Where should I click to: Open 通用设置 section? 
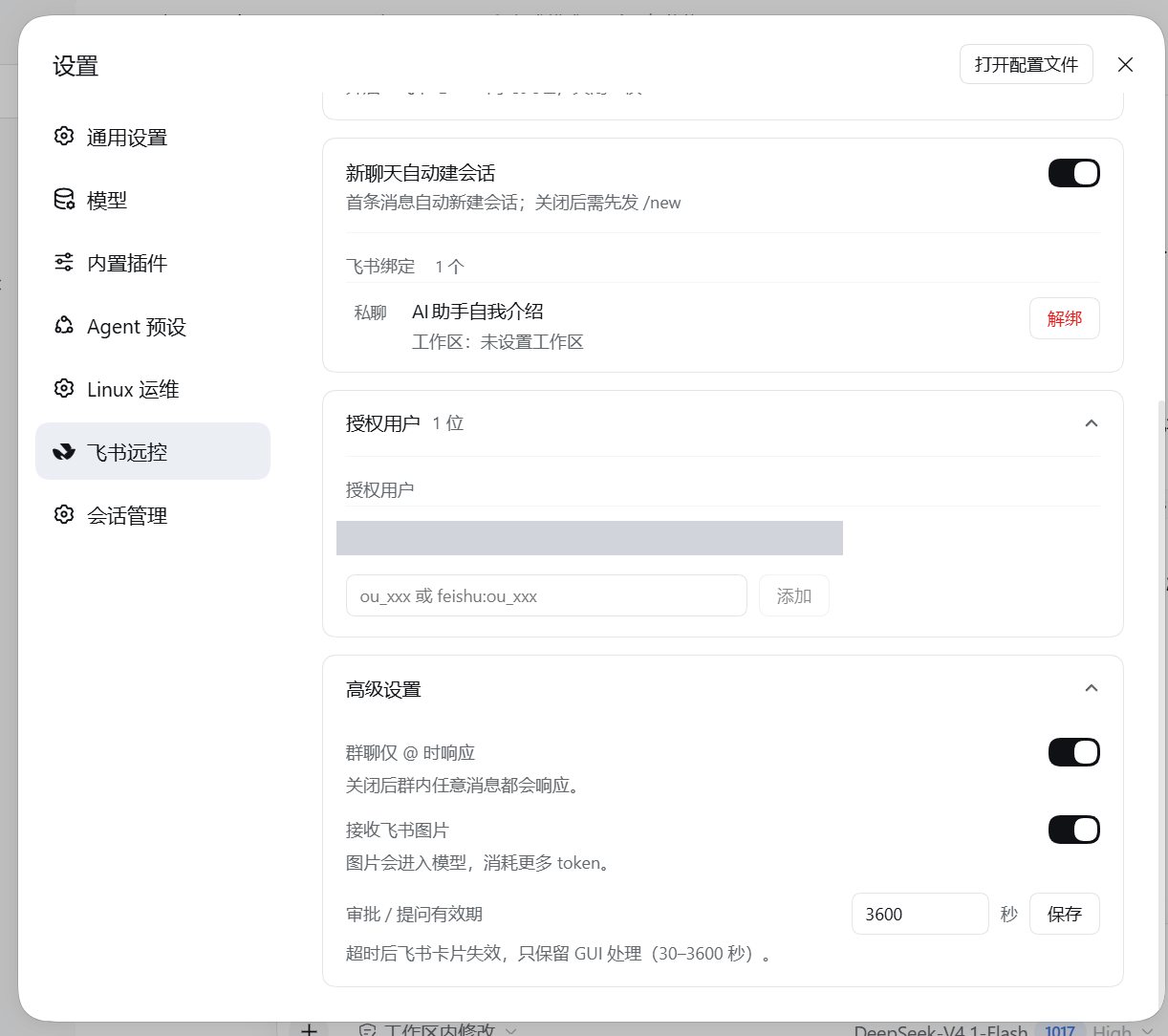click(x=153, y=137)
